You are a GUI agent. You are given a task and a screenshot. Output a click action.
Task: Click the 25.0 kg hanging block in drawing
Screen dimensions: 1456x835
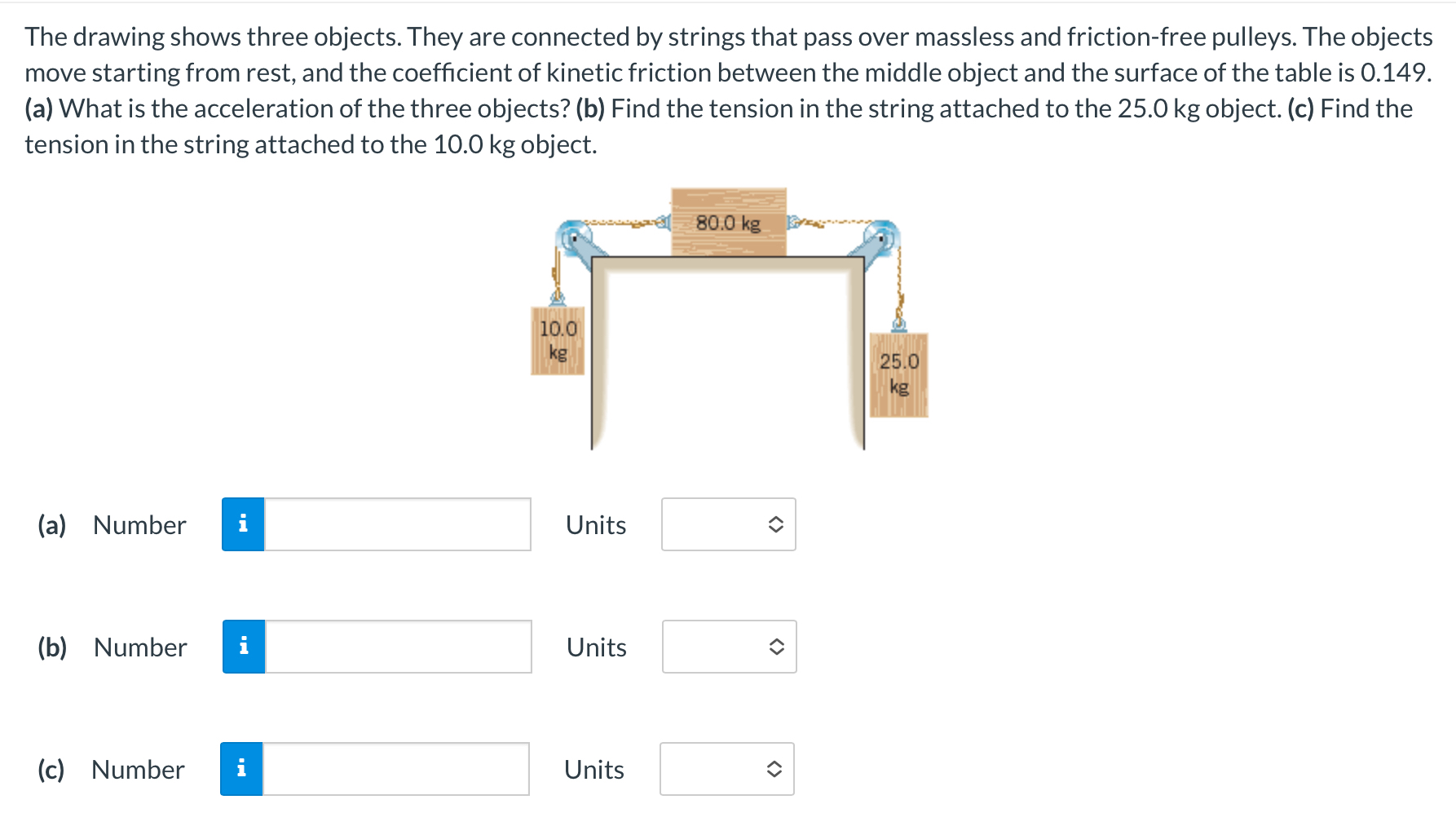900,373
